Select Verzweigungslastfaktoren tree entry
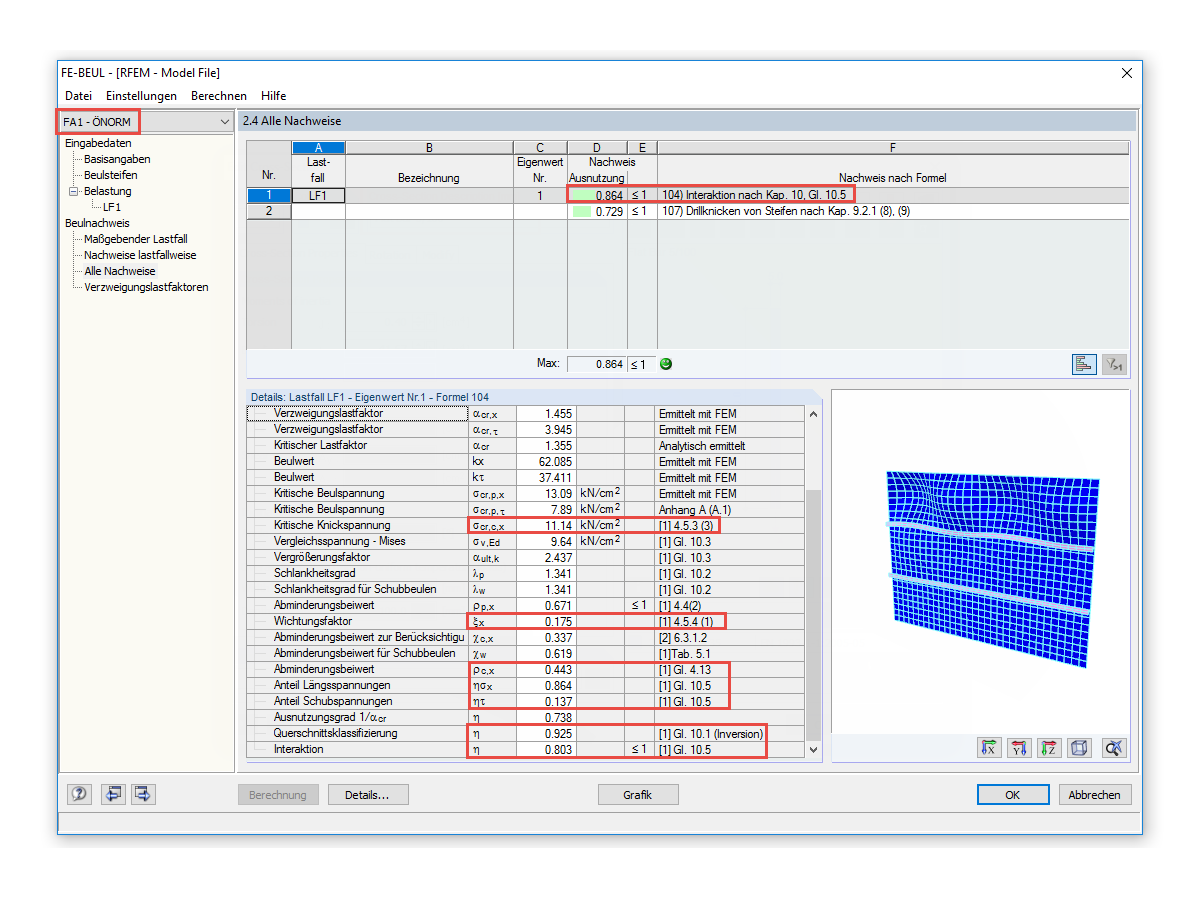Screen dimensions: 1200x900 click(x=146, y=287)
